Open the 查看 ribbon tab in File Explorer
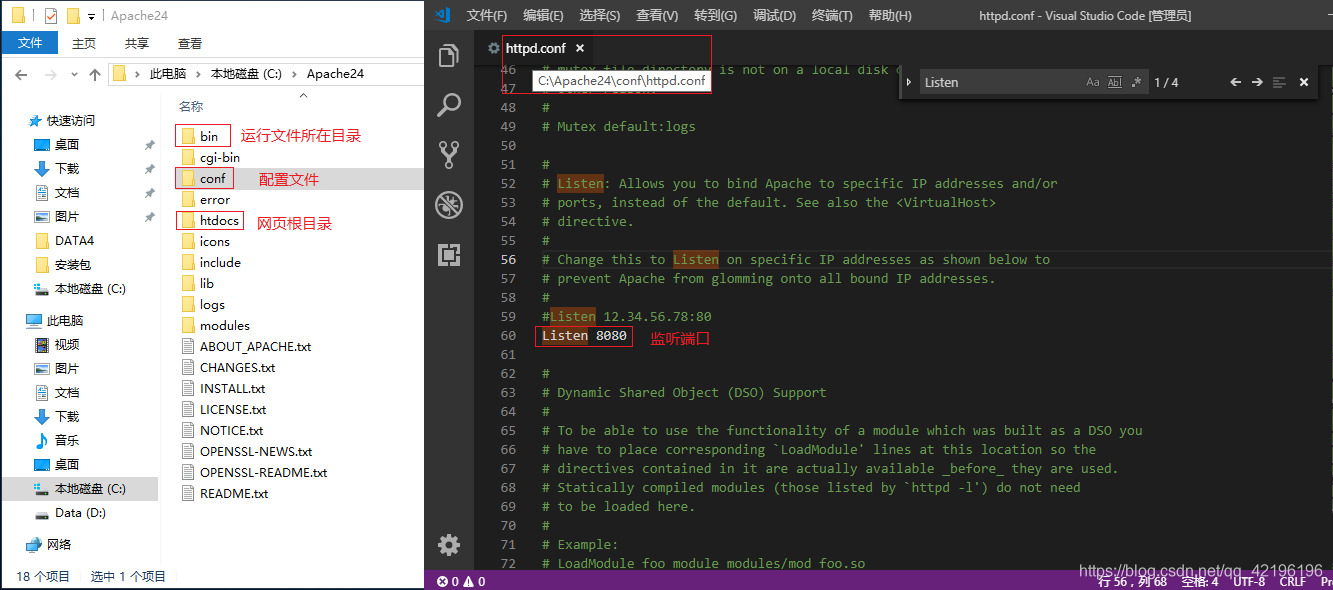The width and height of the screenshot is (1333, 590). pyautogui.click(x=190, y=43)
